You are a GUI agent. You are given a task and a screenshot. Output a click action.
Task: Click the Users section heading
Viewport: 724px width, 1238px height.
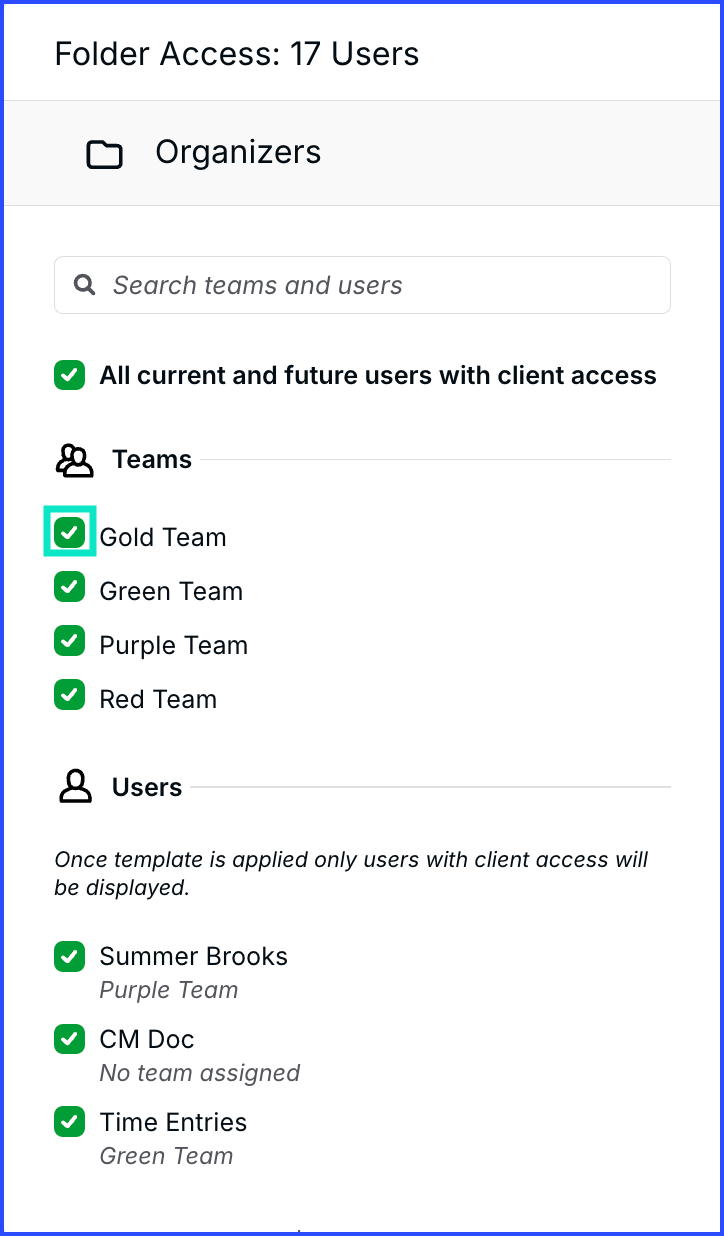(147, 787)
